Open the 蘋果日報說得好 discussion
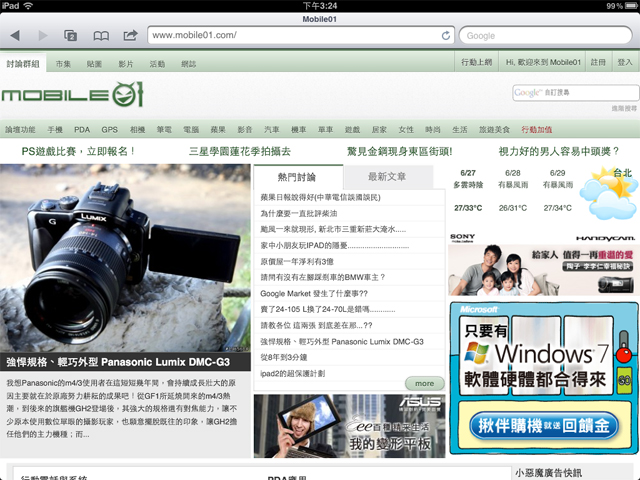Screen dimensions: 640x480 320,198
